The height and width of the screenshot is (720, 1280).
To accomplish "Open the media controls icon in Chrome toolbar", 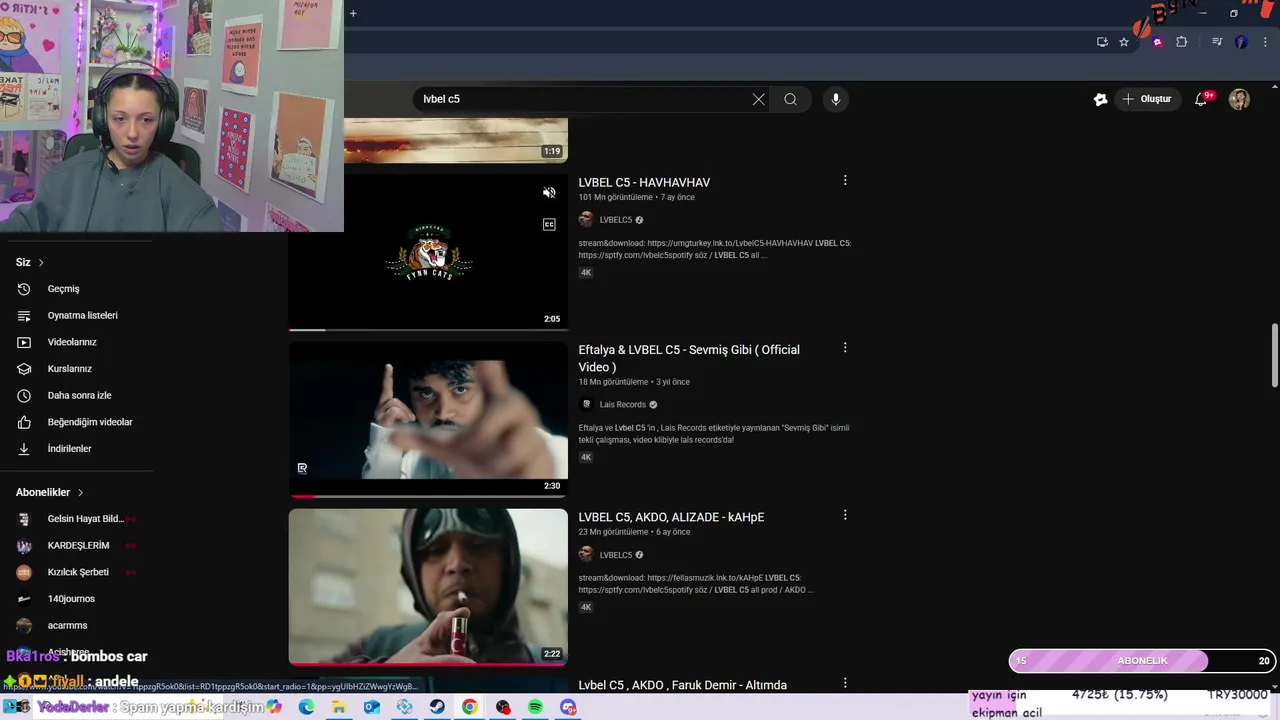I will click(1217, 42).
